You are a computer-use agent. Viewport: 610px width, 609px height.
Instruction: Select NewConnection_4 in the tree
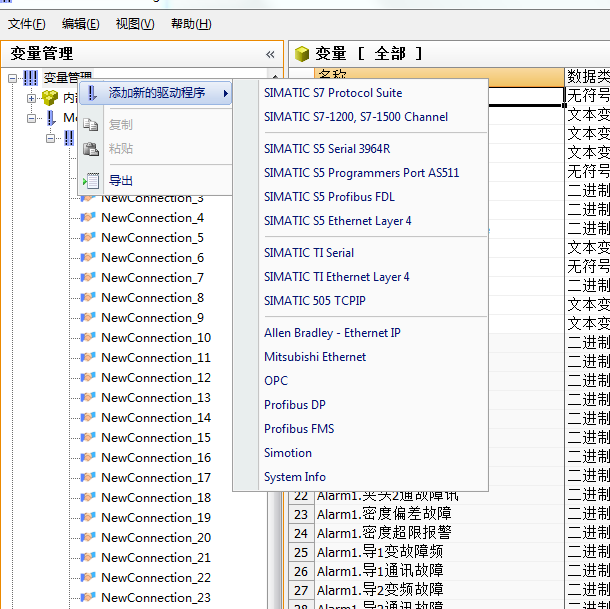click(152, 218)
